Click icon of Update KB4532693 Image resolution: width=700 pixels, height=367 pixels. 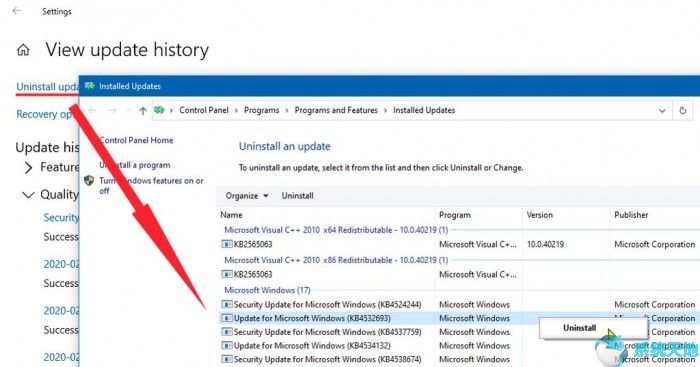tap(227, 318)
